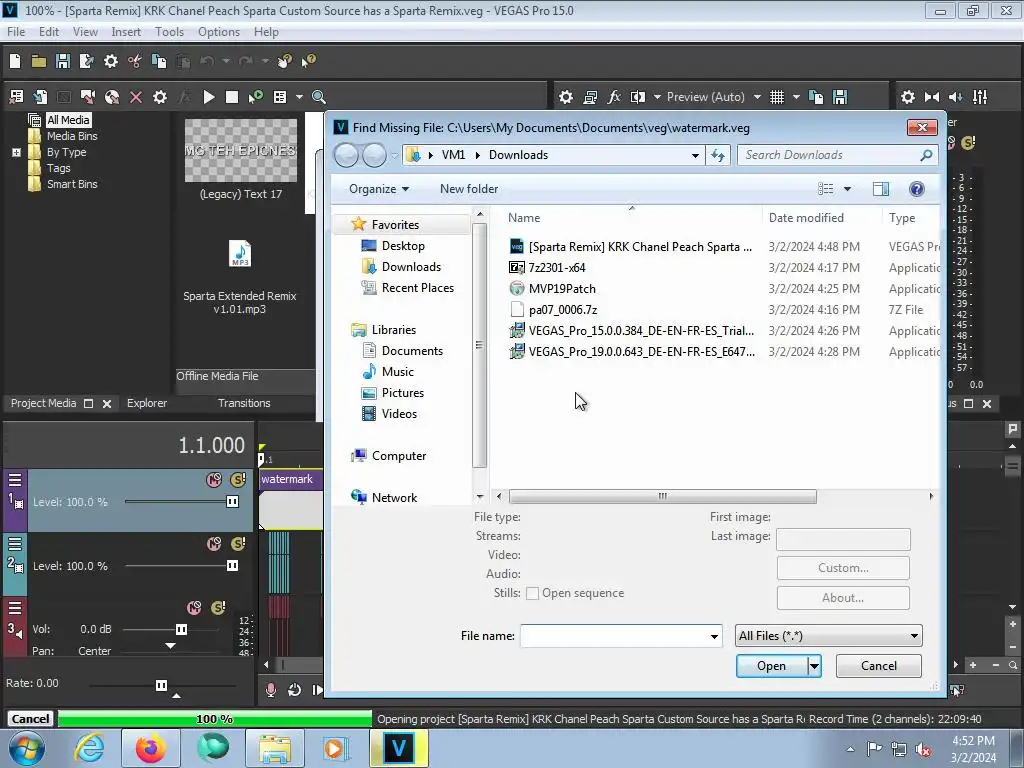Toggle Solo on audio track 3
The width and height of the screenshot is (1024, 768).
coord(218,607)
